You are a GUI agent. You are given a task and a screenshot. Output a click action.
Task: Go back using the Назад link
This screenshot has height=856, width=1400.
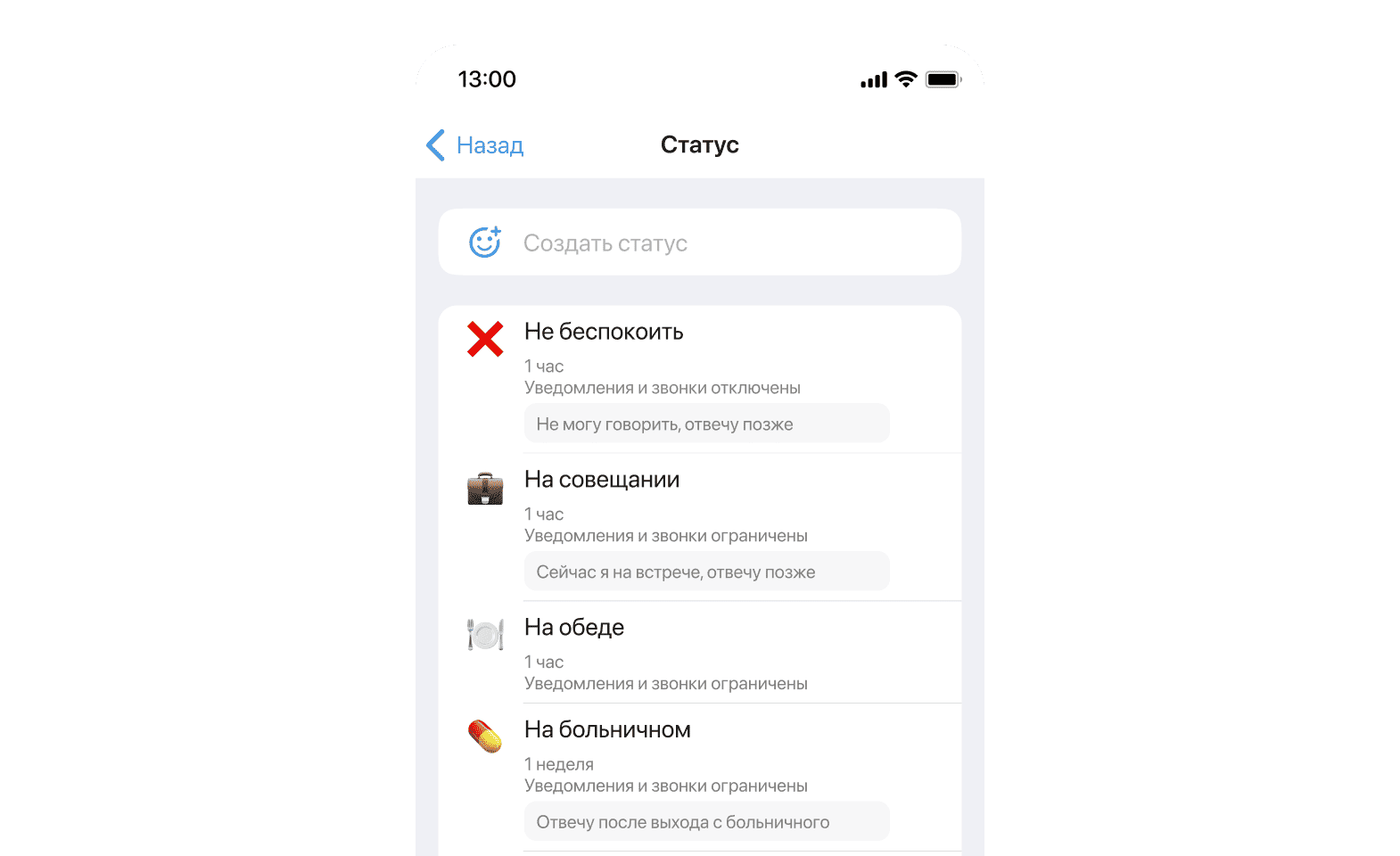pyautogui.click(x=490, y=145)
